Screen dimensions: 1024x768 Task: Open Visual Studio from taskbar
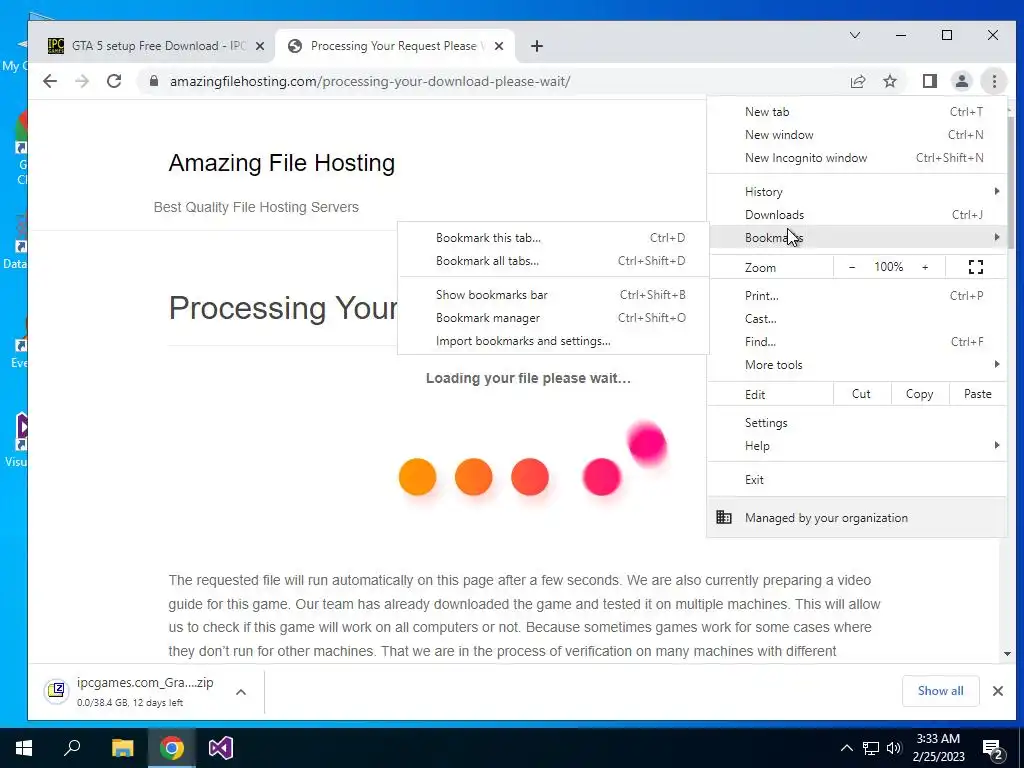point(221,748)
